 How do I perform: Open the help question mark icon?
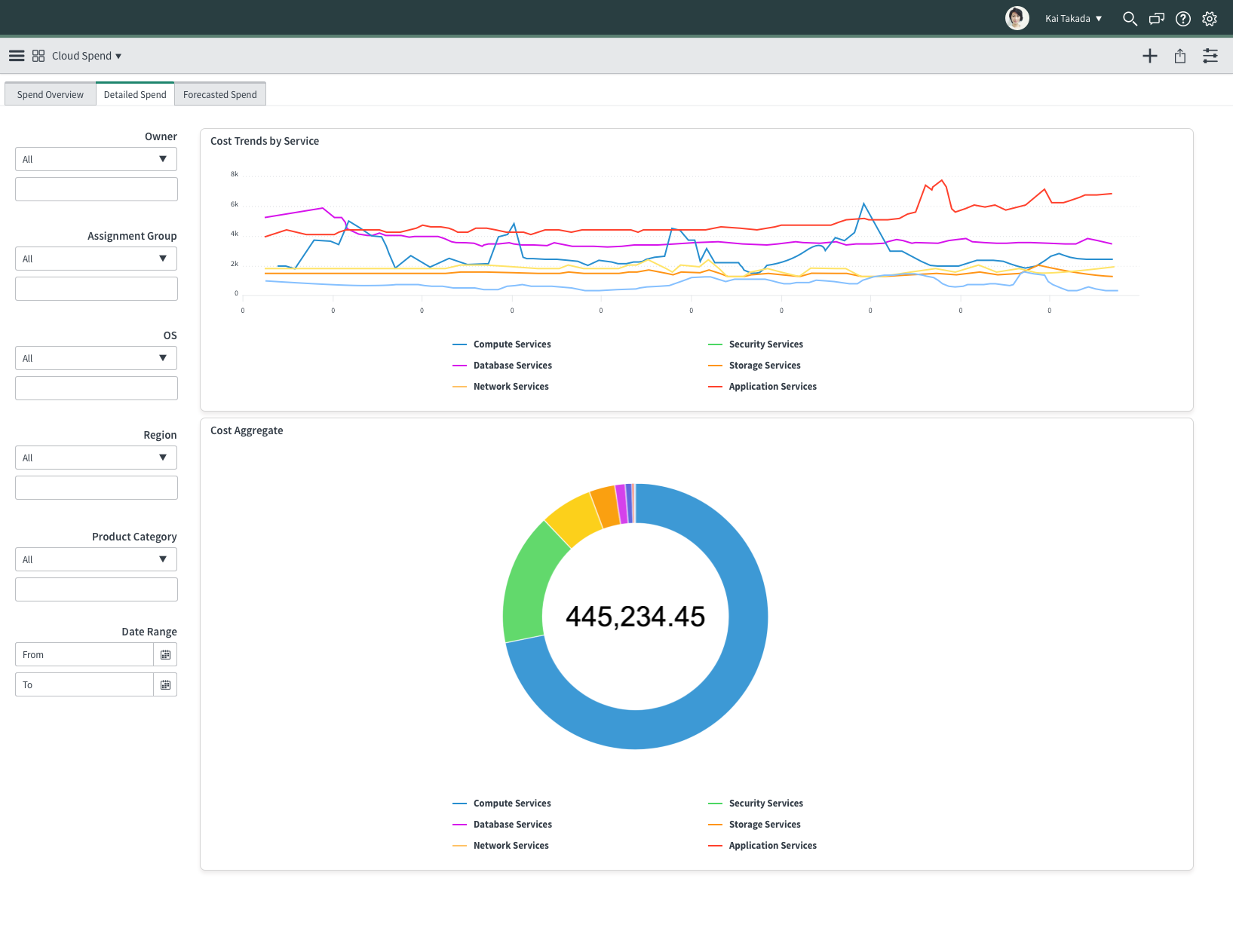[x=1183, y=19]
